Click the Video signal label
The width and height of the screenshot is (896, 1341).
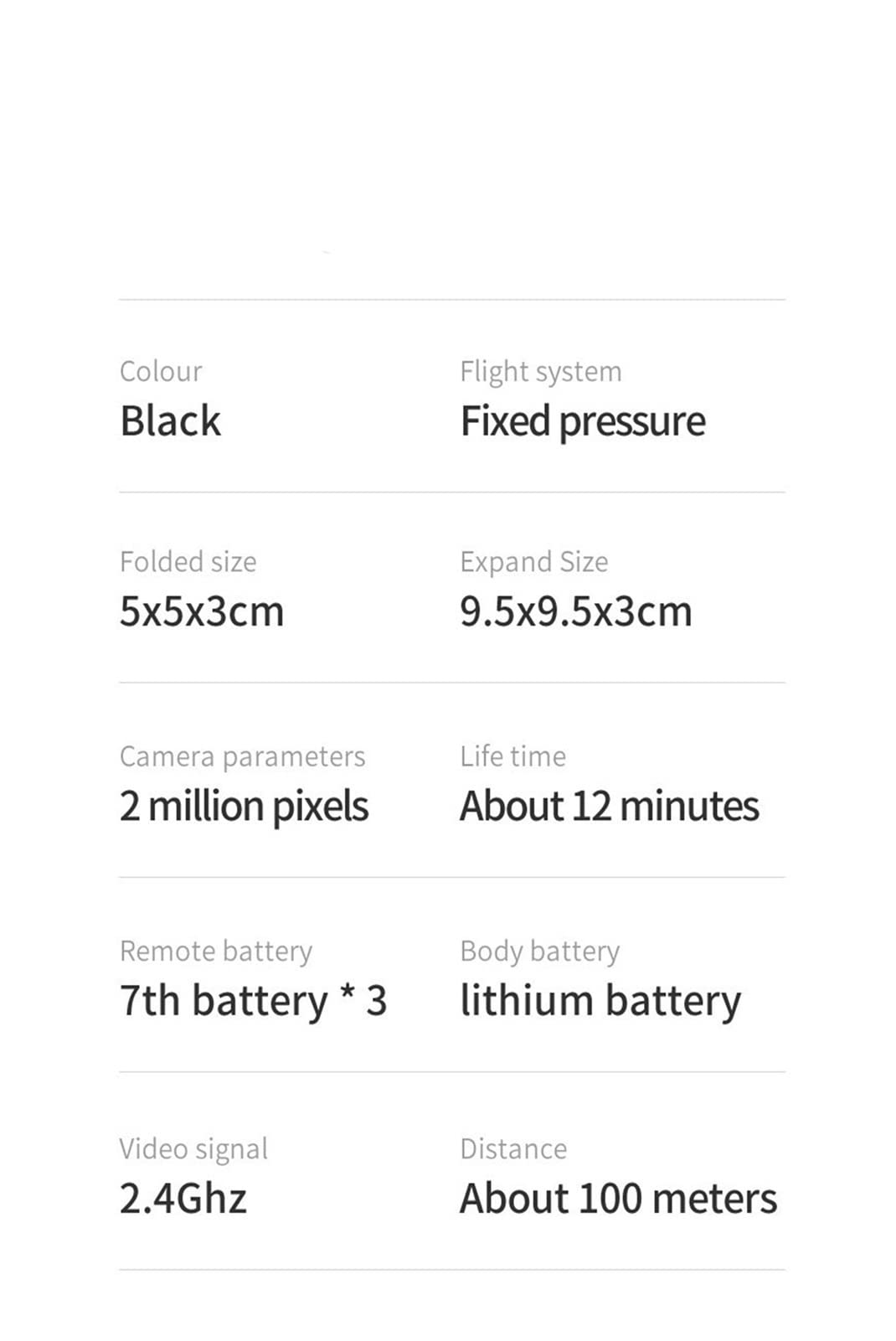coord(193,1149)
